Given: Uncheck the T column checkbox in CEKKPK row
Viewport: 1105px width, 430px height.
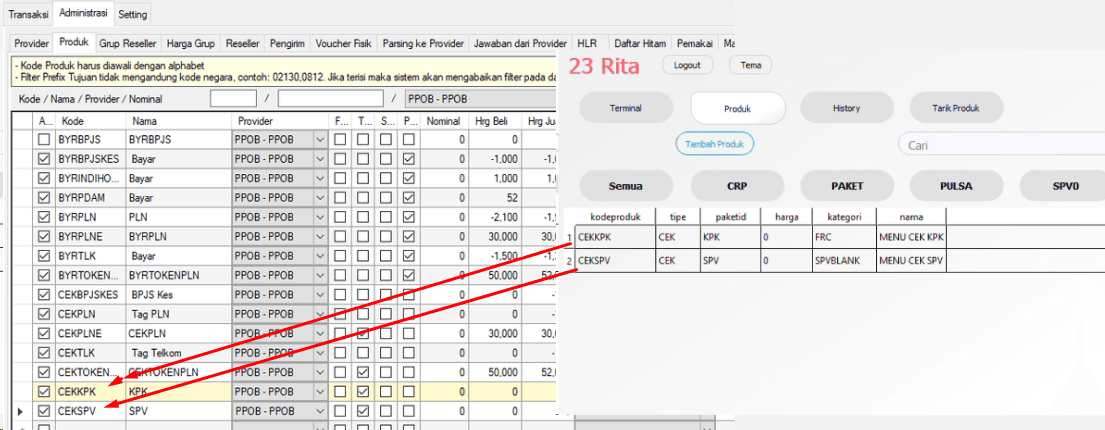Looking at the screenshot, I should click(x=363, y=391).
